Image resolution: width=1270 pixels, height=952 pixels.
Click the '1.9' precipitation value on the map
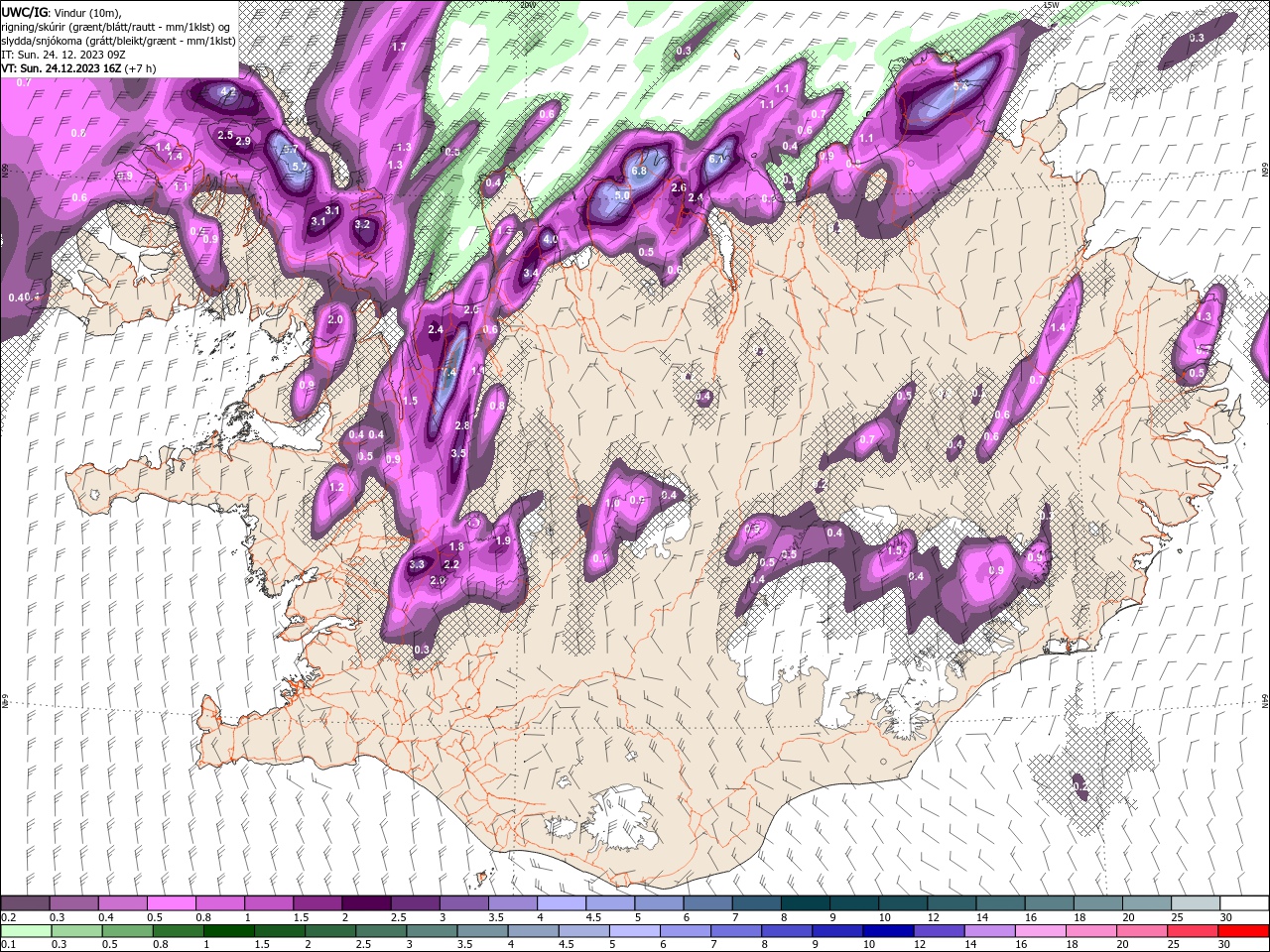coord(503,541)
